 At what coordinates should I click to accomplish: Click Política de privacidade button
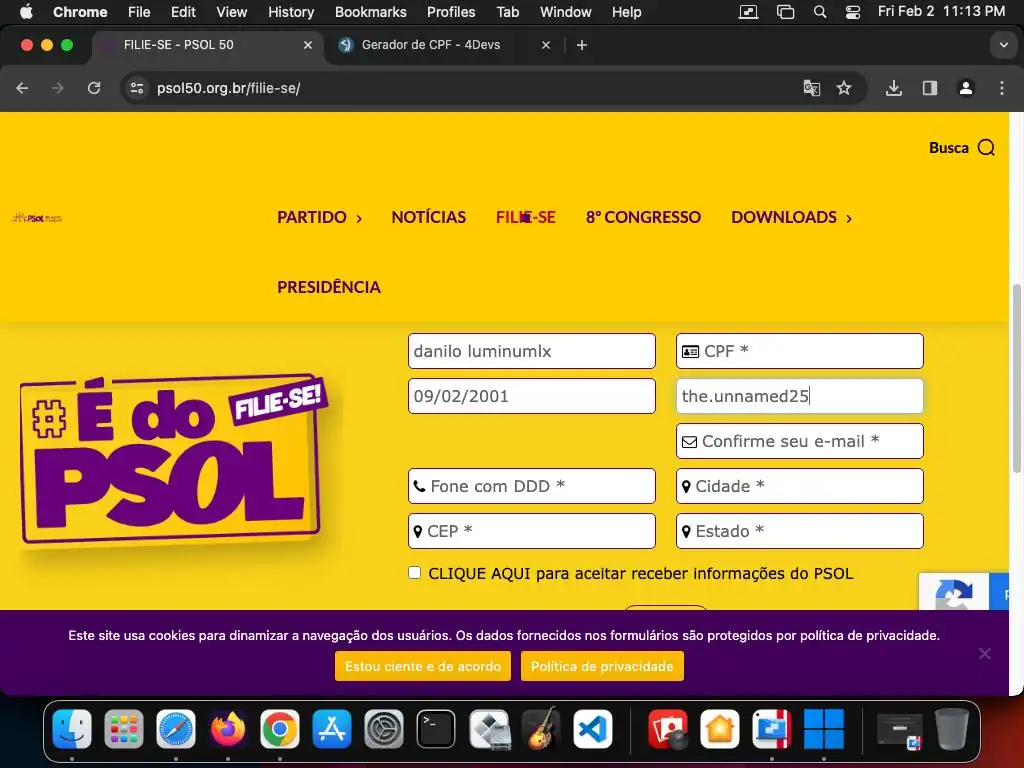pyautogui.click(x=602, y=666)
